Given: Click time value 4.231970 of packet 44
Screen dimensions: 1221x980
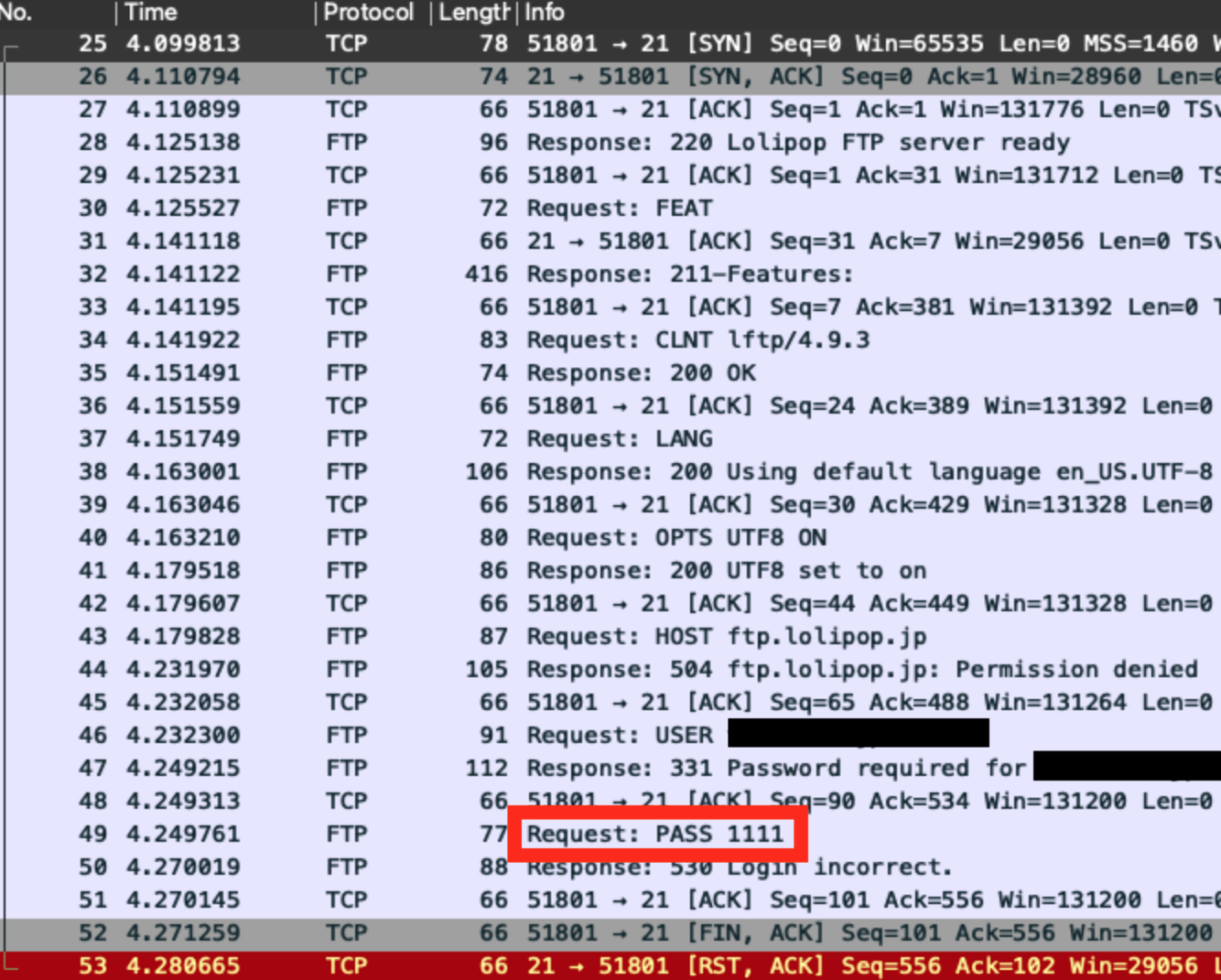Looking at the screenshot, I should tap(183, 670).
